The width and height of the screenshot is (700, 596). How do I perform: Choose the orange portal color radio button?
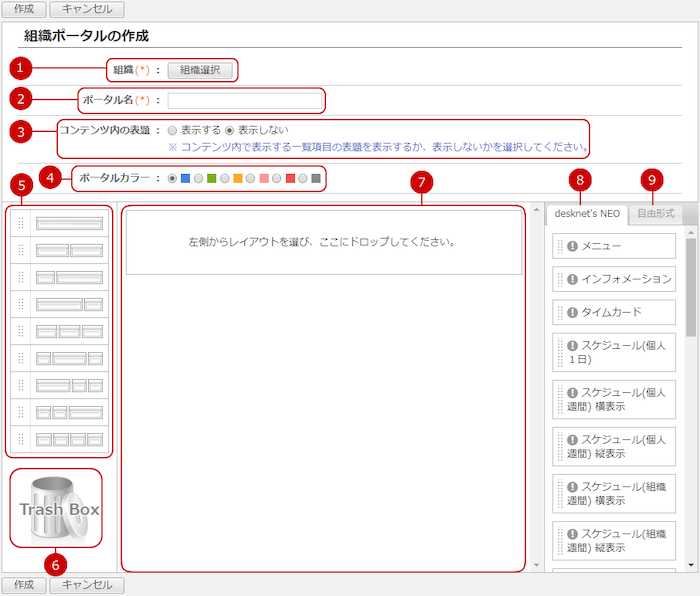(225, 179)
